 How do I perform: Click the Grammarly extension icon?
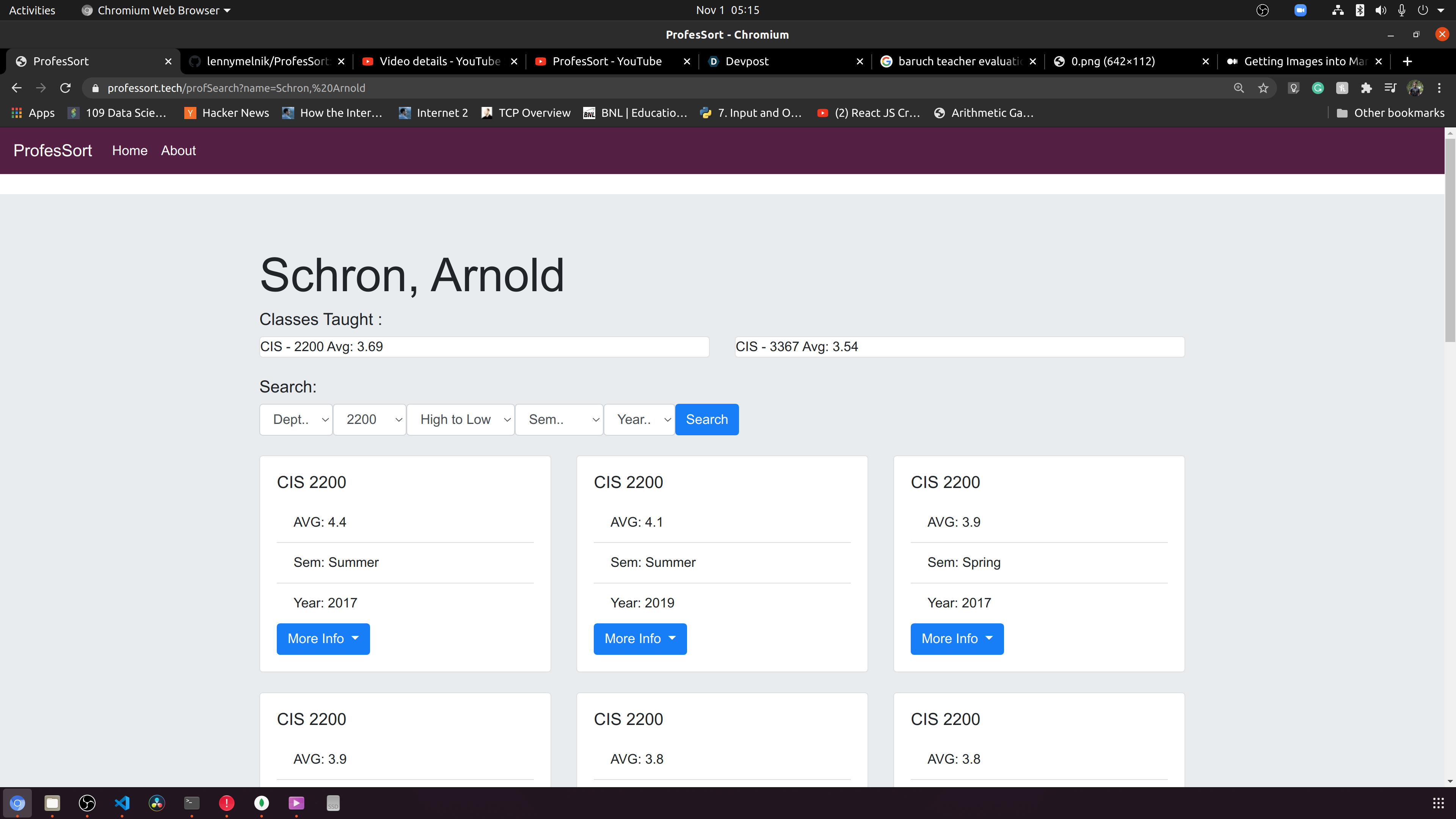tap(1318, 88)
